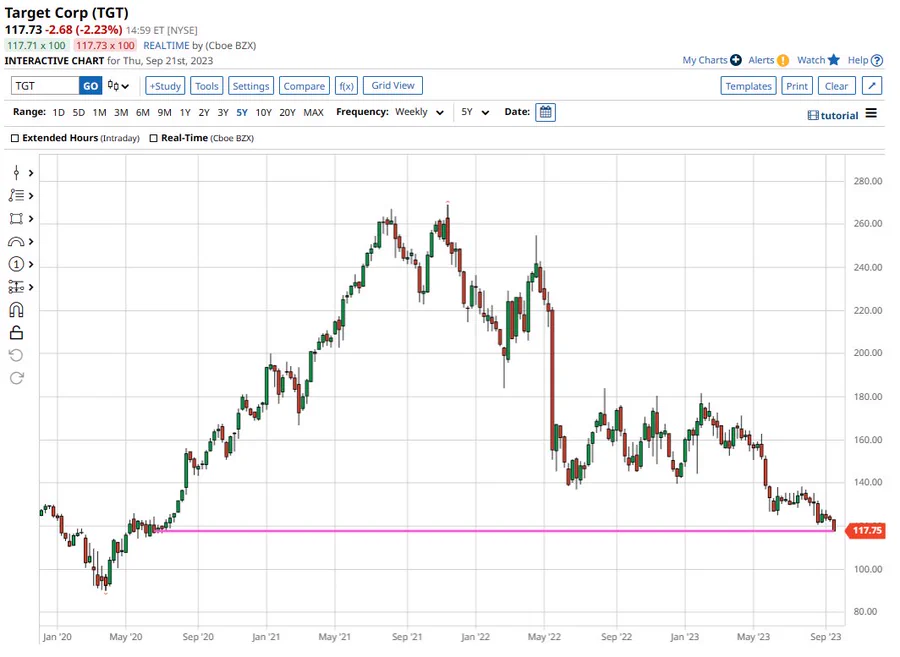Click the Print button
The height and width of the screenshot is (657, 900).
(x=797, y=86)
